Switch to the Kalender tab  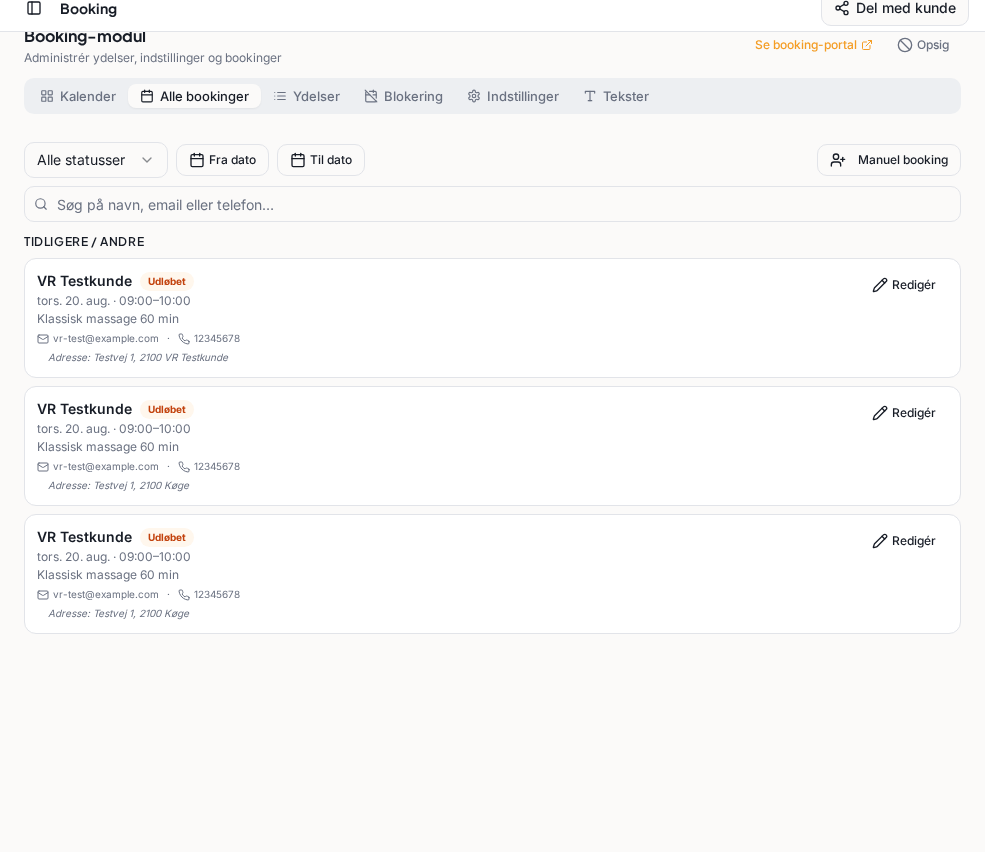coord(79,96)
